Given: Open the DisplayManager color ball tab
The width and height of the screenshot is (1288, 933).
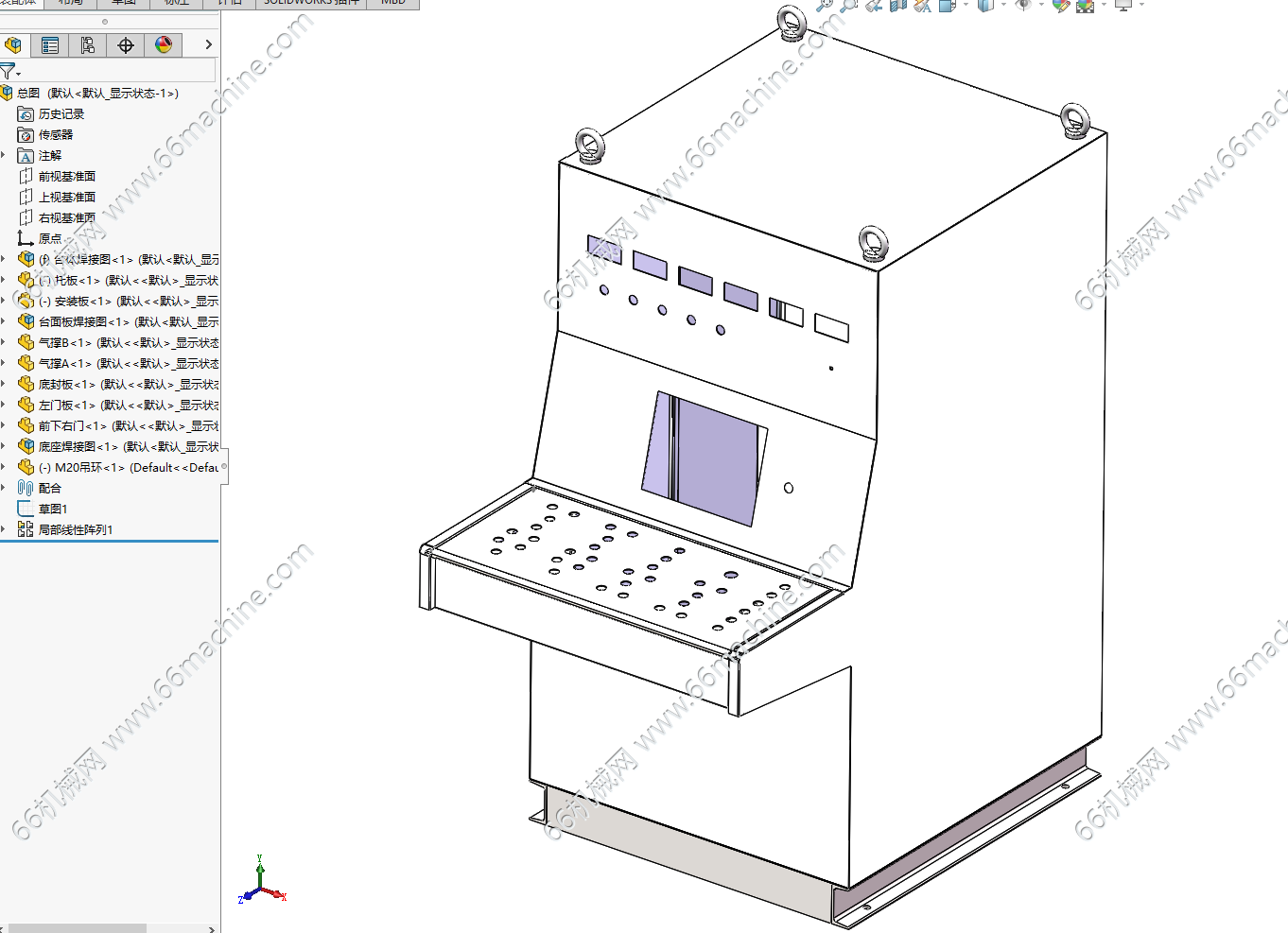Looking at the screenshot, I should coord(164,44).
